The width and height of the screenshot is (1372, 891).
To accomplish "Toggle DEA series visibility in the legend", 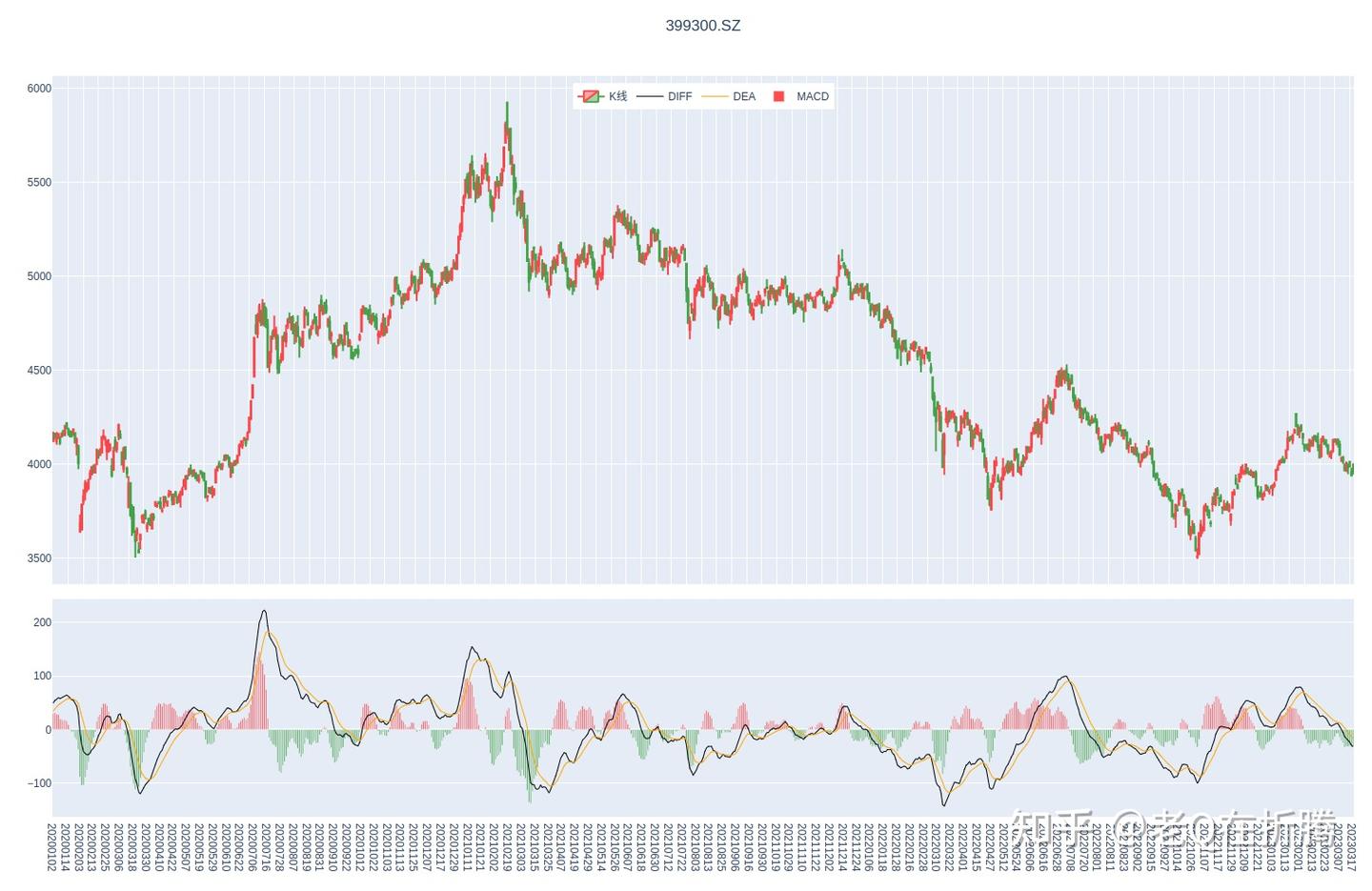I will tap(744, 96).
